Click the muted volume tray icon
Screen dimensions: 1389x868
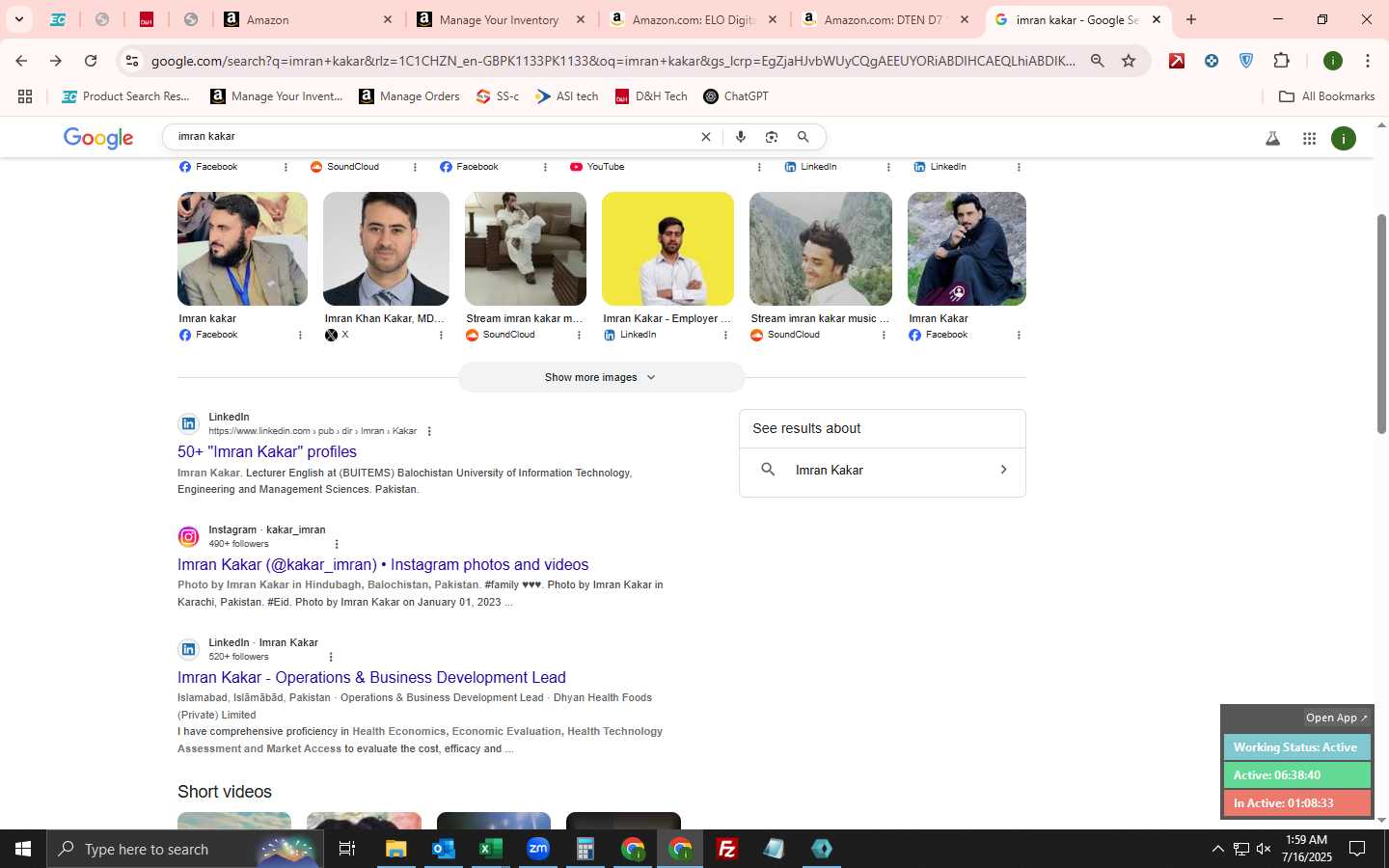[1264, 849]
